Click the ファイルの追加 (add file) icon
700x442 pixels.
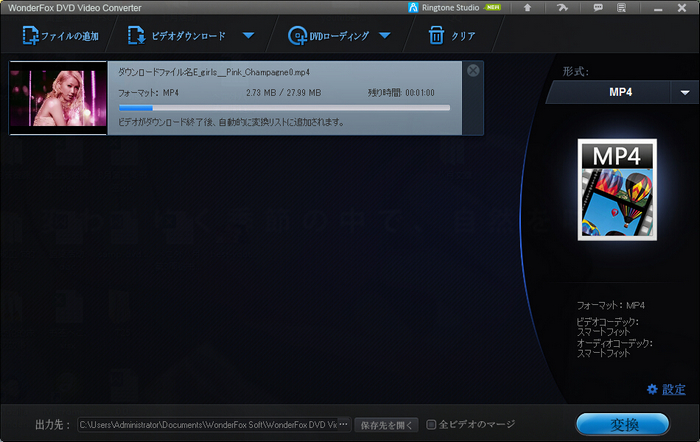coord(31,37)
